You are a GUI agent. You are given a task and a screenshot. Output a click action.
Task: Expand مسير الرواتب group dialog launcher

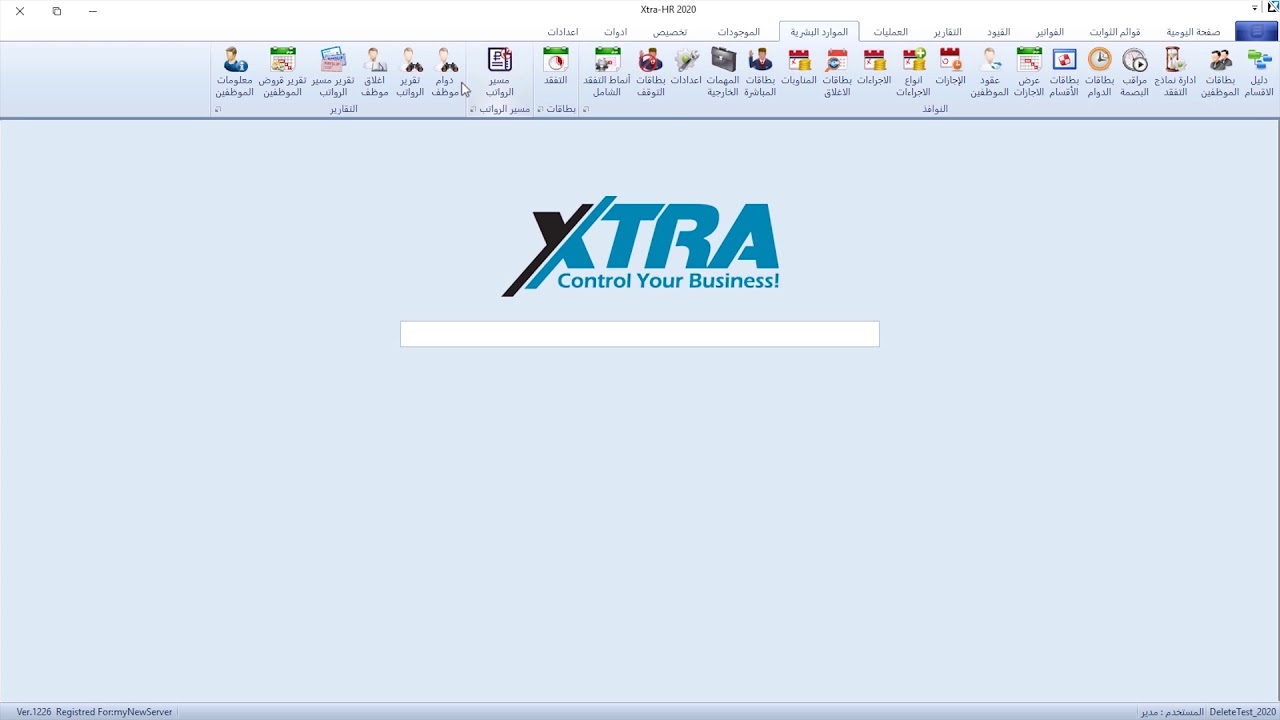(x=473, y=109)
